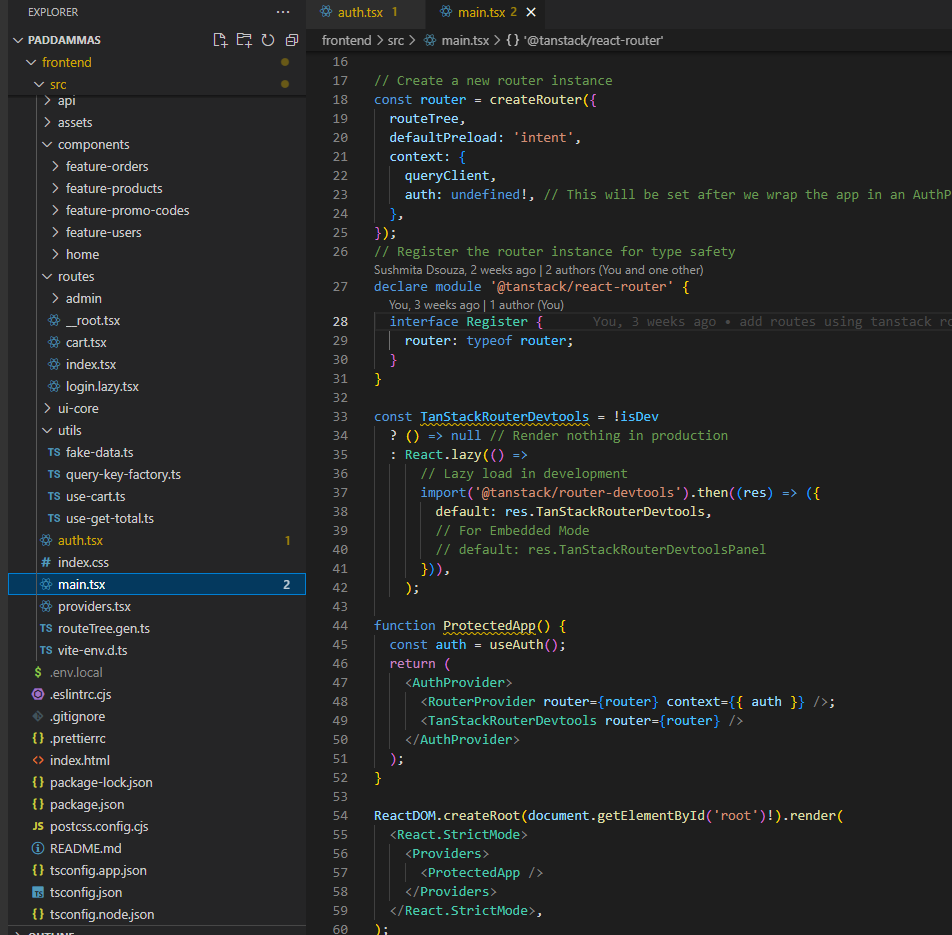Close the main.tsx editor tab
Screen dimensions: 952x935
point(531,12)
